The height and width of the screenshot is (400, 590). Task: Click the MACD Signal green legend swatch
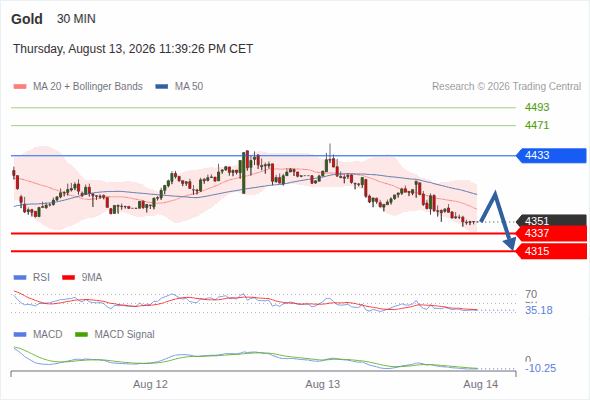click(82, 335)
